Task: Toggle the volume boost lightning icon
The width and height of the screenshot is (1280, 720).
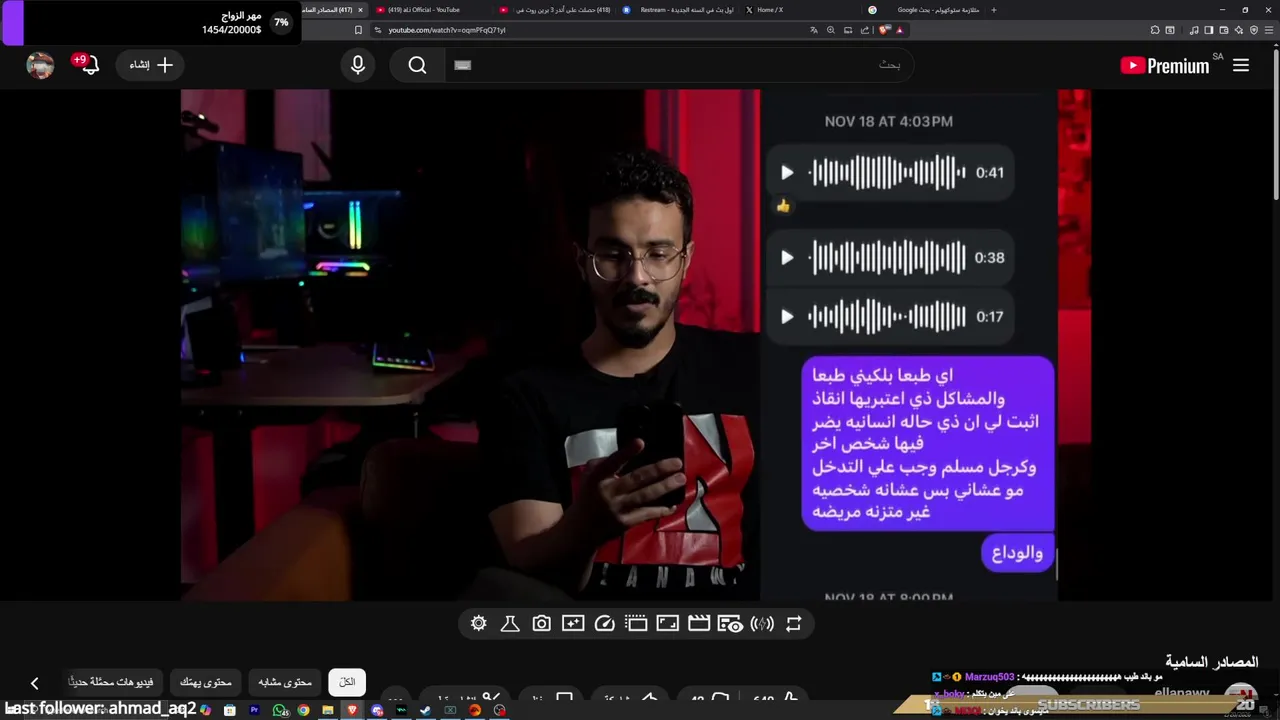Action: [762, 624]
